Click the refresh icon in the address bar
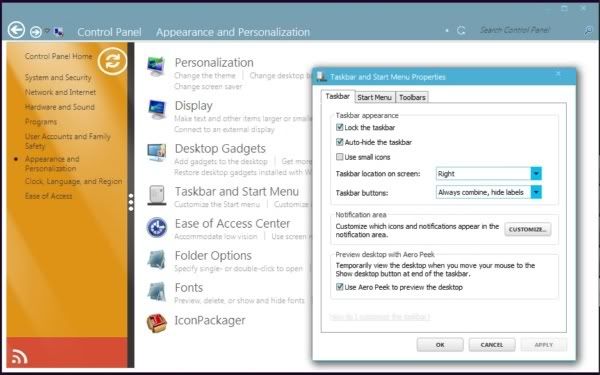This screenshot has height=375, width=600. tap(461, 30)
